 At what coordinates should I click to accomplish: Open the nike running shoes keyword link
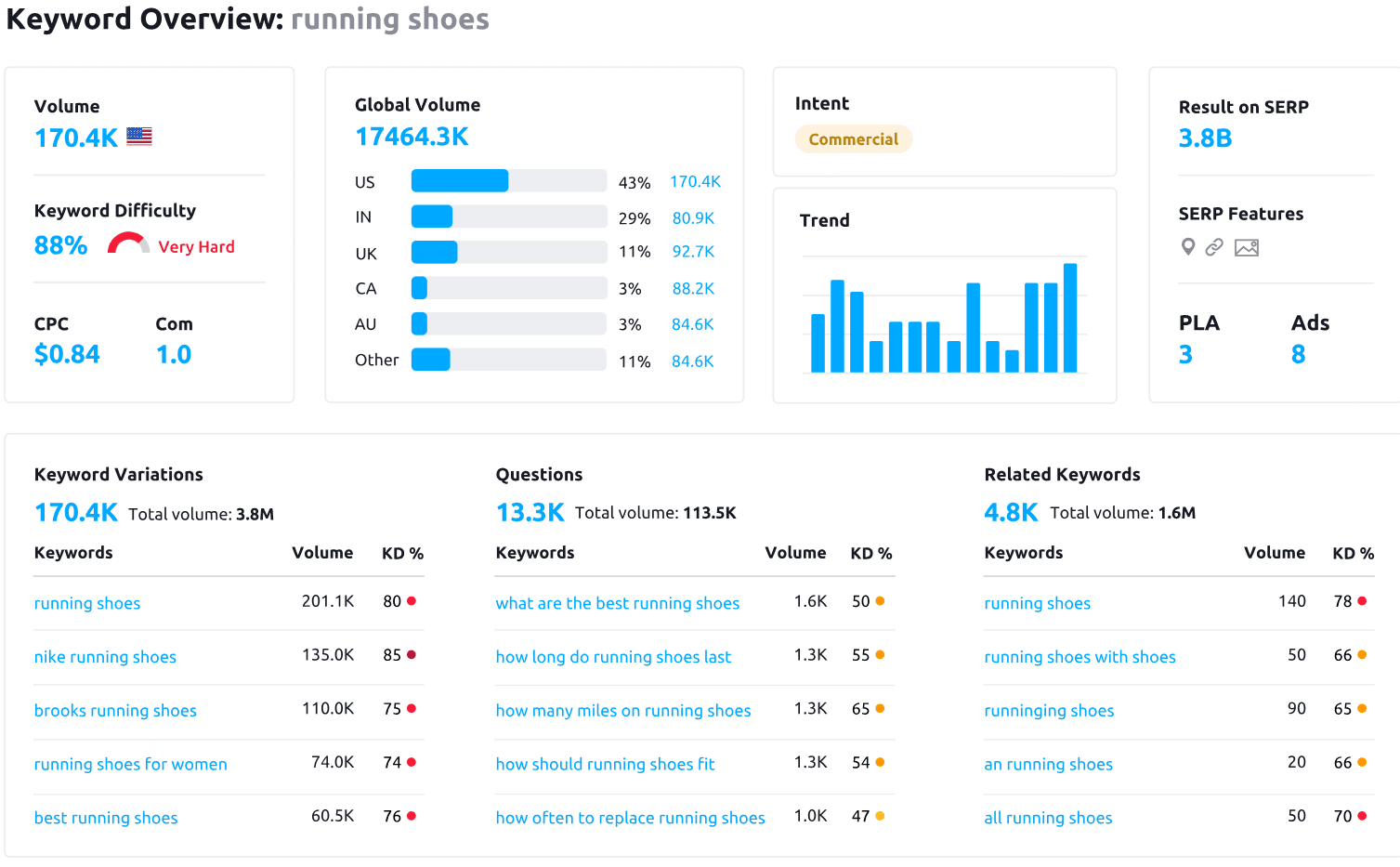tap(104, 657)
